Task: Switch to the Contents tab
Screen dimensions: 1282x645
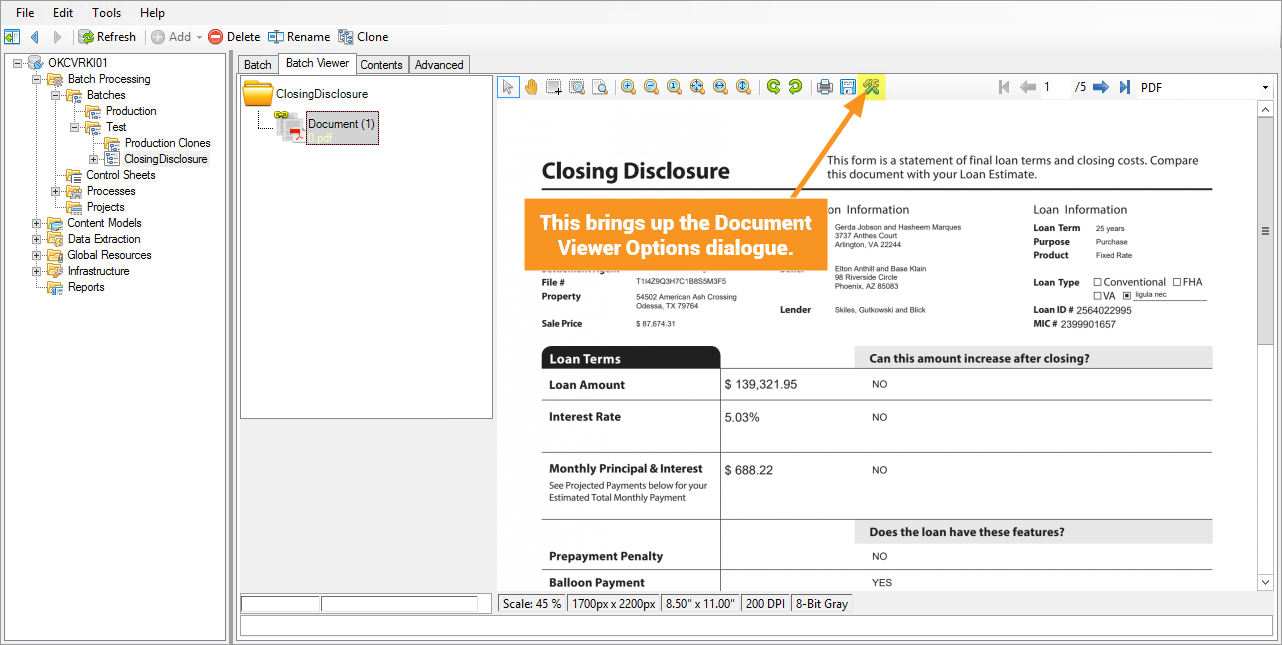Action: (382, 65)
